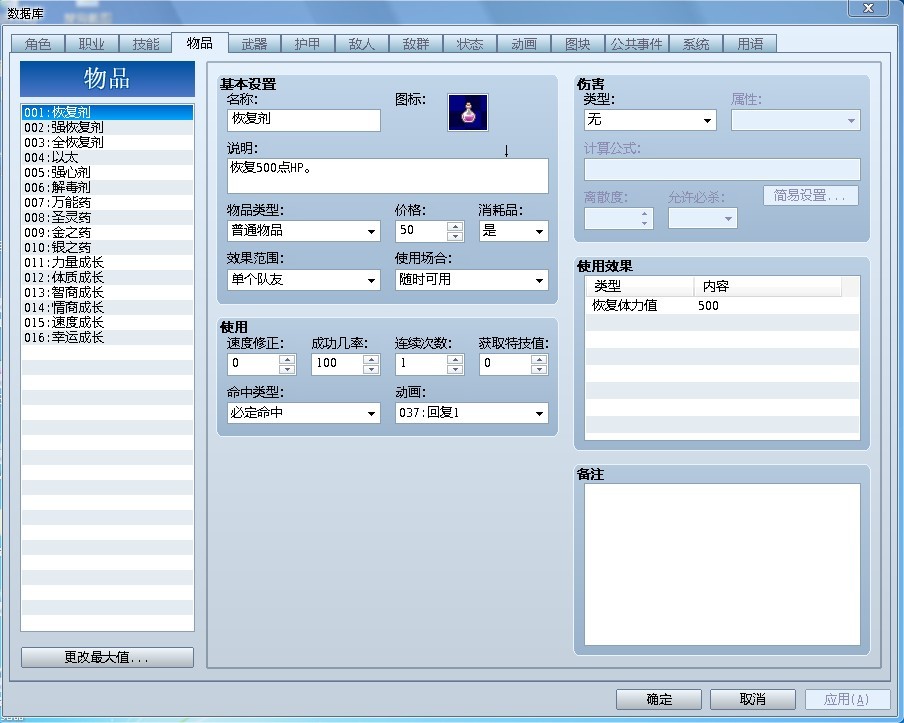The height and width of the screenshot is (723, 904).
Task: Expand the 物品类型 dropdown
Action: click(x=304, y=231)
